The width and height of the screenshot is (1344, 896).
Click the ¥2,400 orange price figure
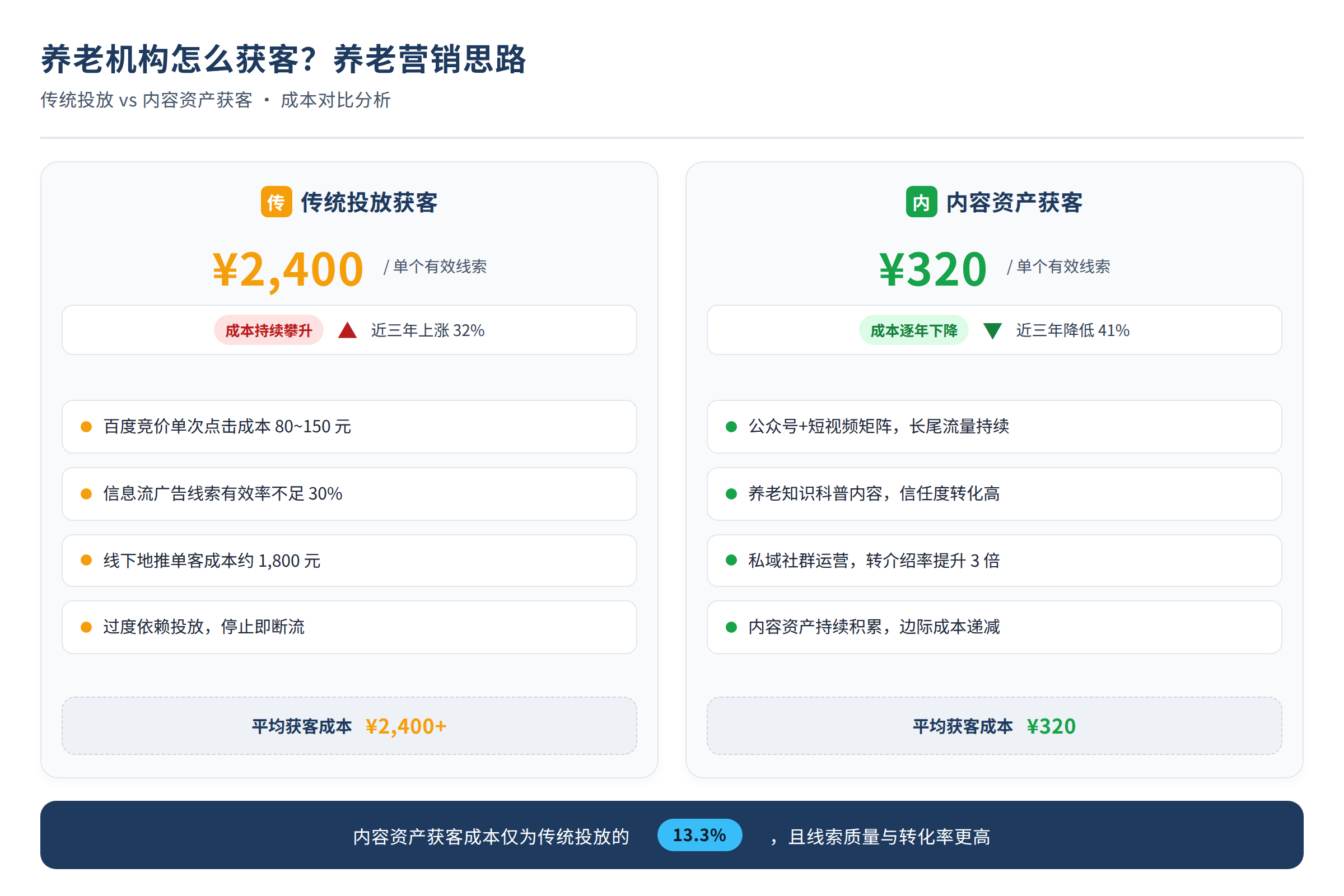point(288,269)
